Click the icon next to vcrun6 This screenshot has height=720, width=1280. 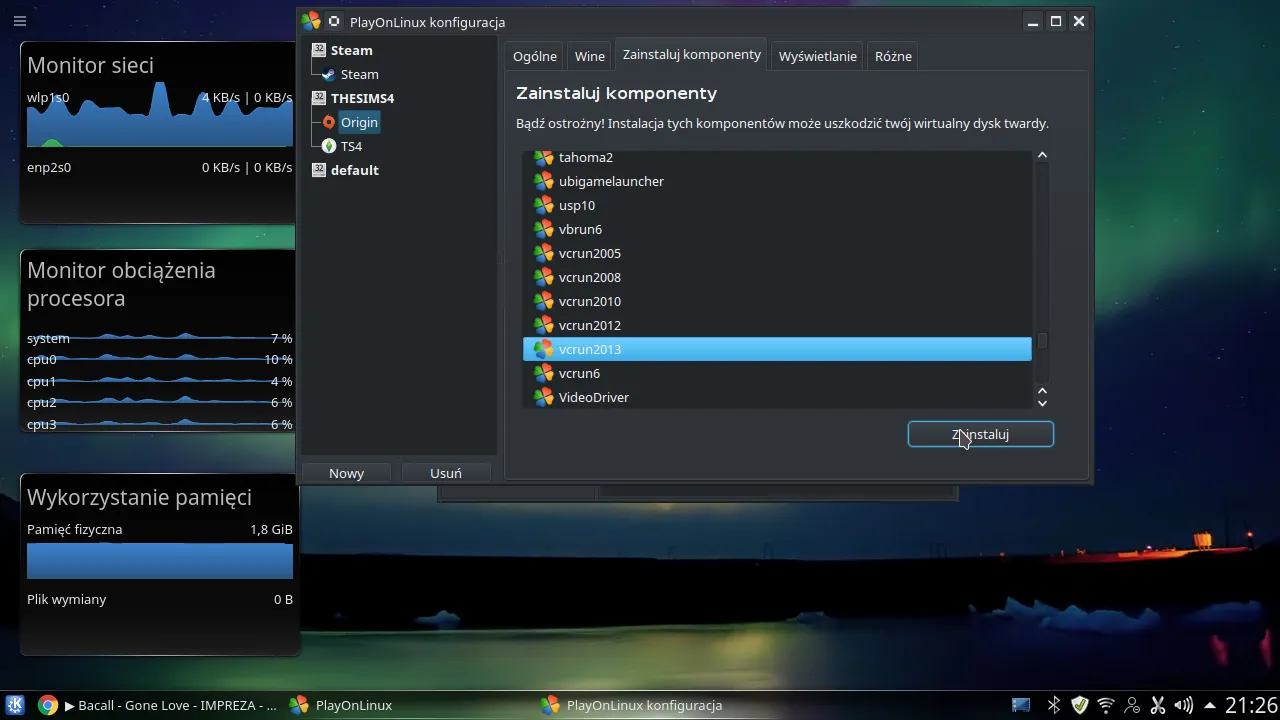(543, 373)
